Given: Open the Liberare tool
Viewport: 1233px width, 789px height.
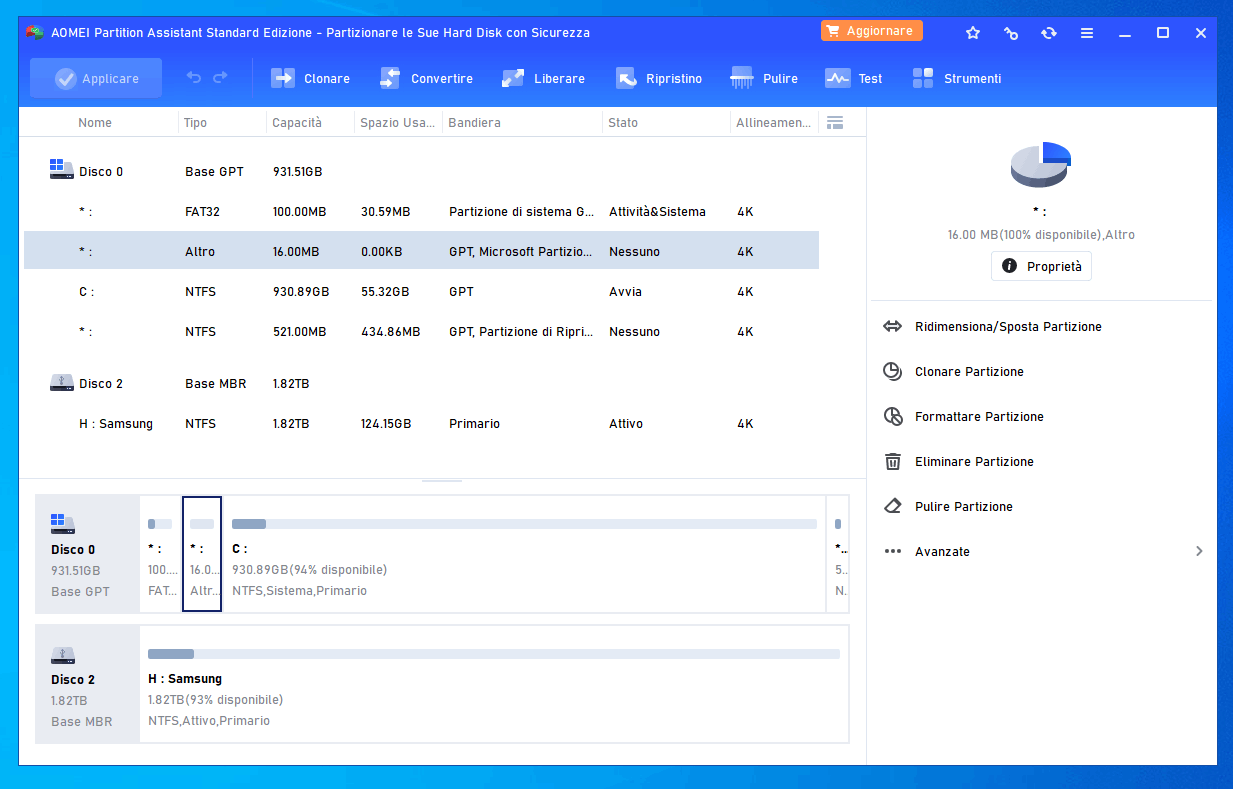Looking at the screenshot, I should tap(543, 78).
